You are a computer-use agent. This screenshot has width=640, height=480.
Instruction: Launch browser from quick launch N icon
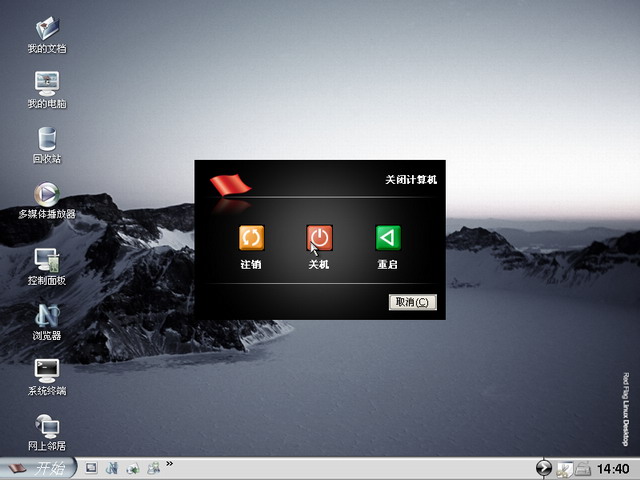[112, 468]
